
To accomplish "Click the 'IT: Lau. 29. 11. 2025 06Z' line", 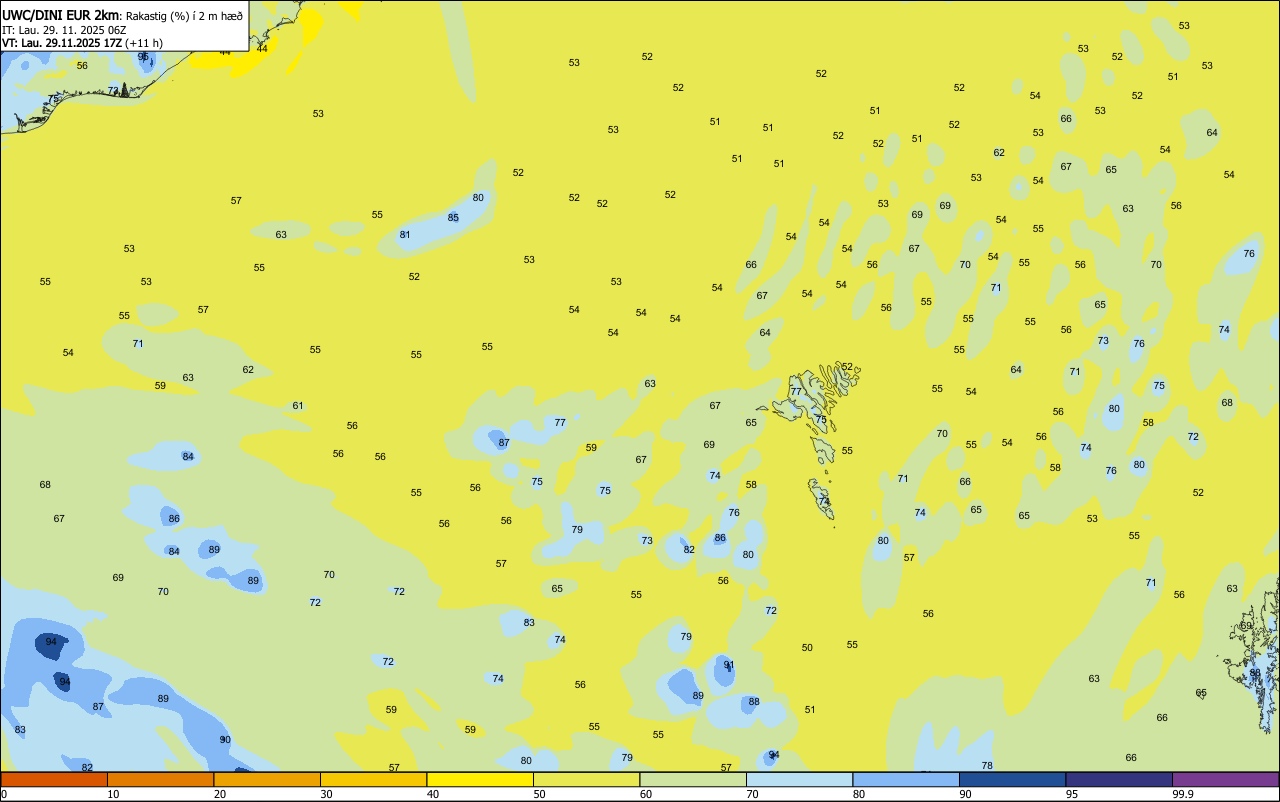I will [x=64, y=30].
